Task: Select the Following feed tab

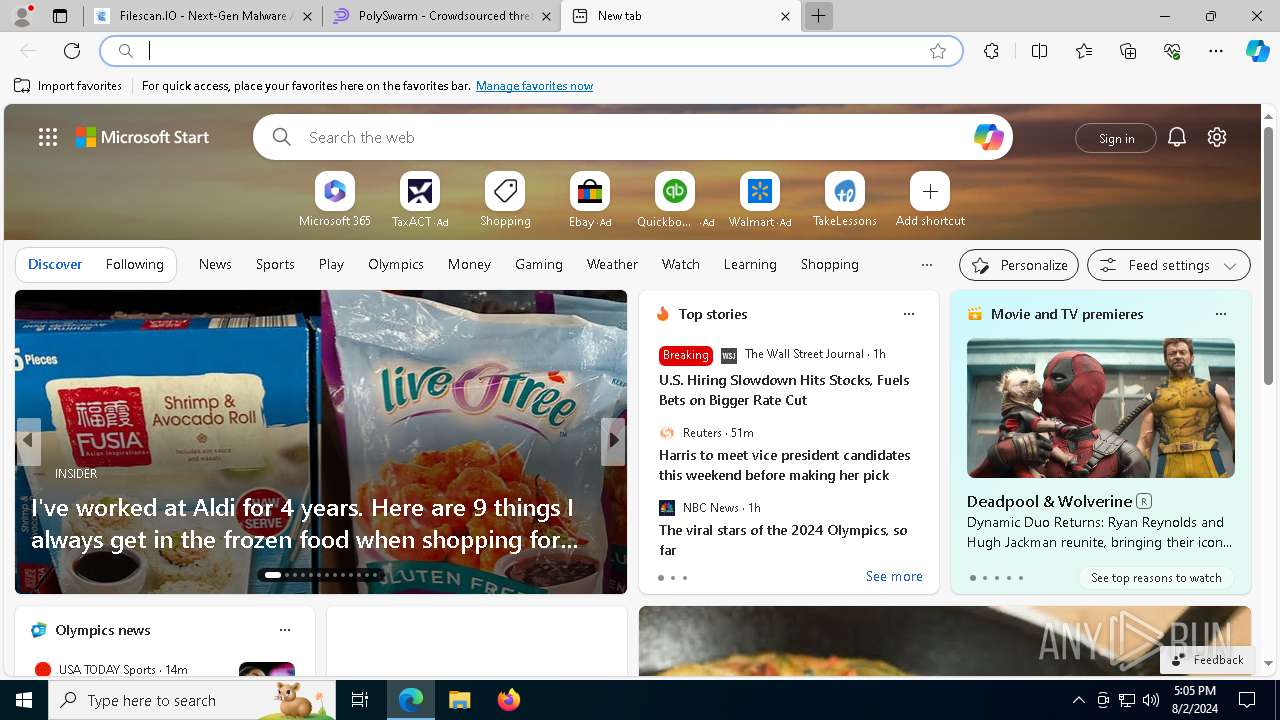Action: (x=135, y=264)
